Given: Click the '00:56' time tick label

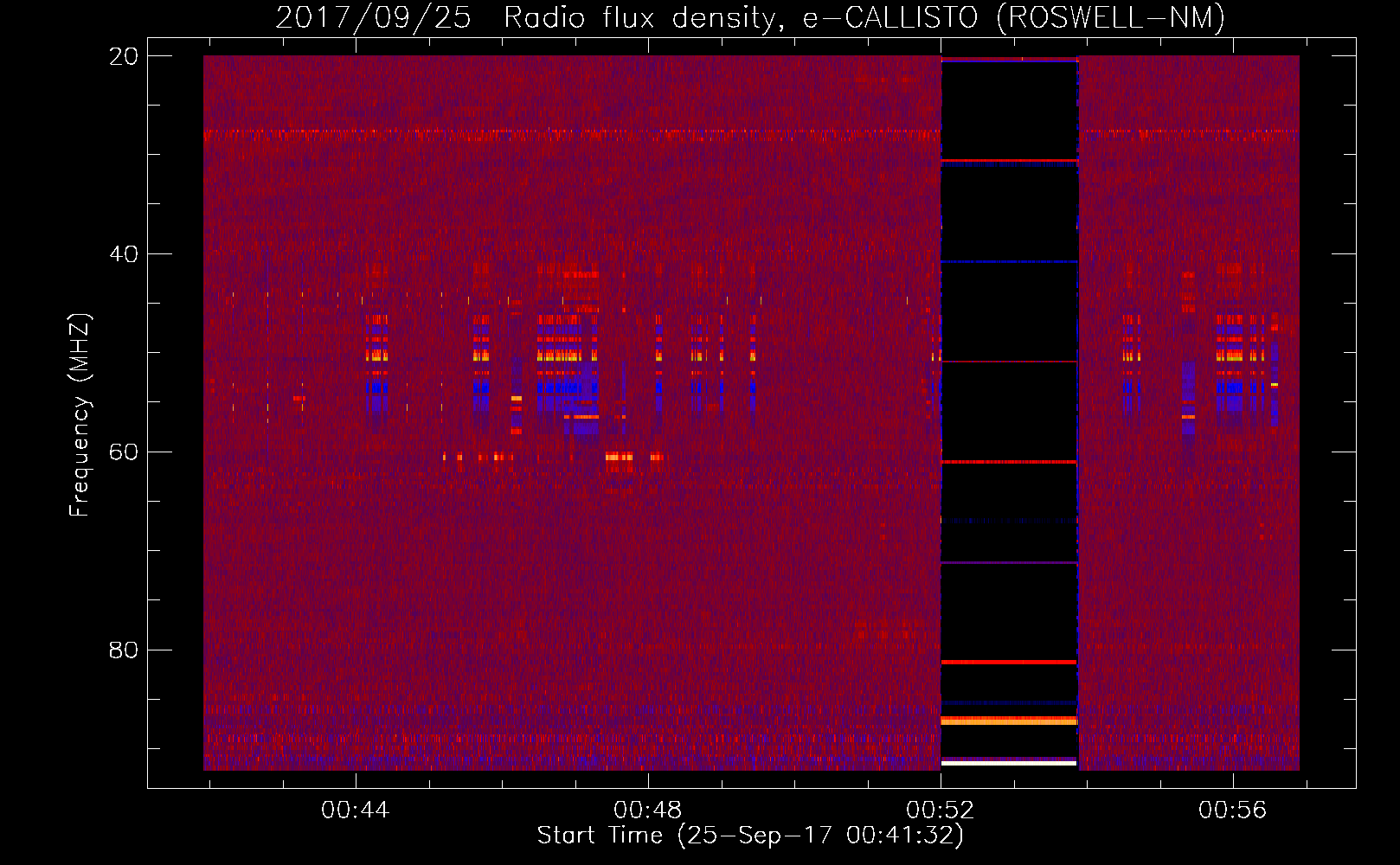Looking at the screenshot, I should (1232, 811).
